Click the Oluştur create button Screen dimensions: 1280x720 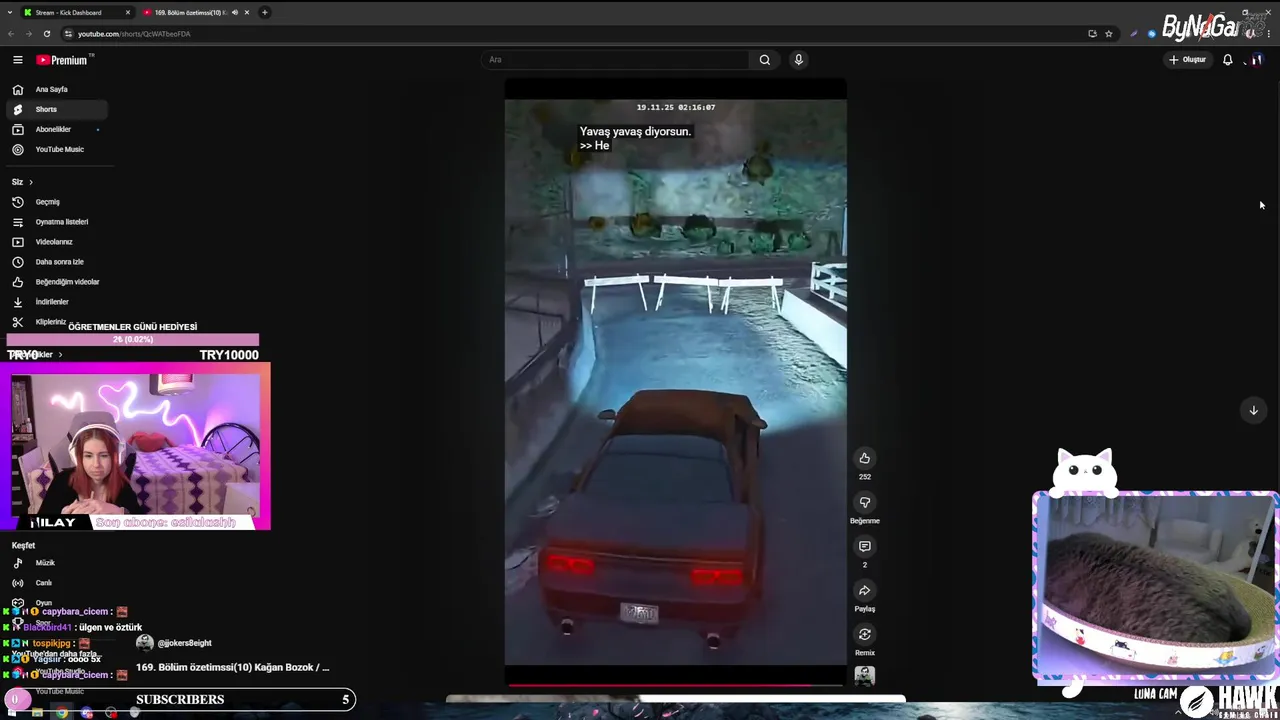pos(1188,60)
